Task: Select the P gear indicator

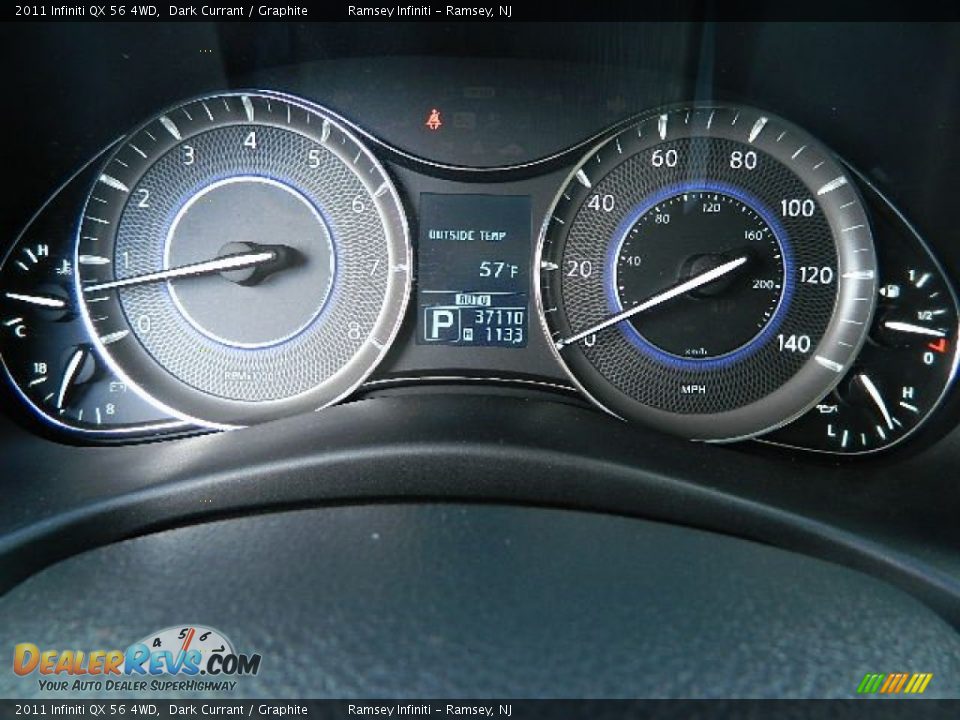Action: coord(441,324)
